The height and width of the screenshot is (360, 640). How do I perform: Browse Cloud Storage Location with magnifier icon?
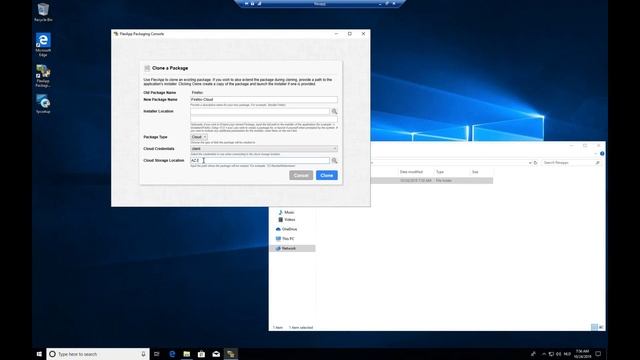click(334, 161)
